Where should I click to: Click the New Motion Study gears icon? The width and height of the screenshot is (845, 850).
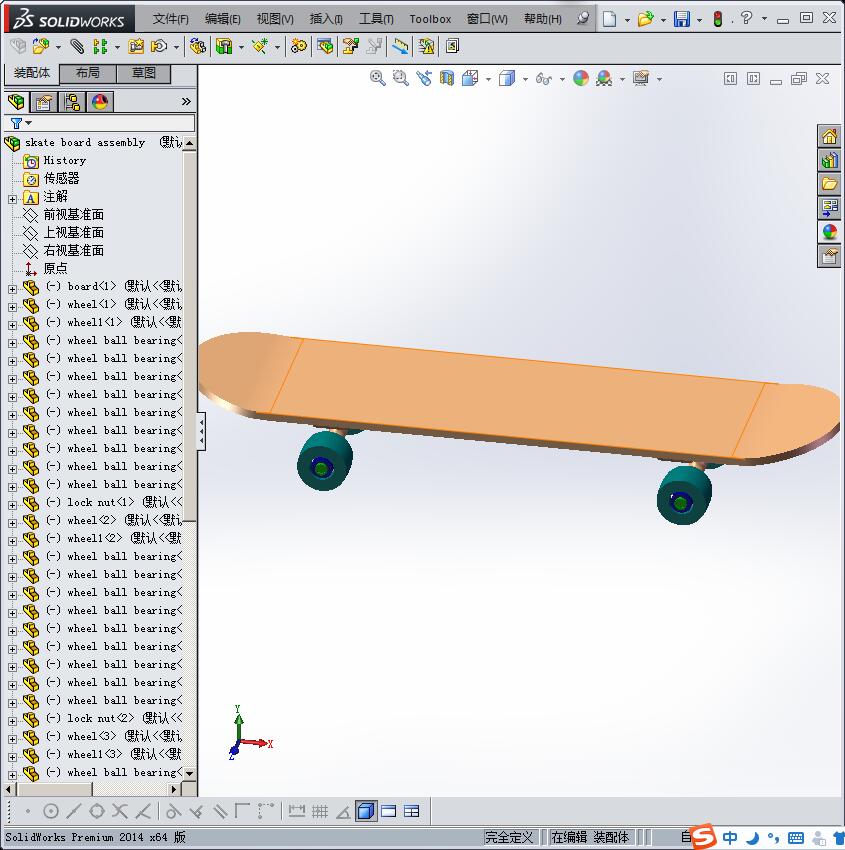(298, 47)
